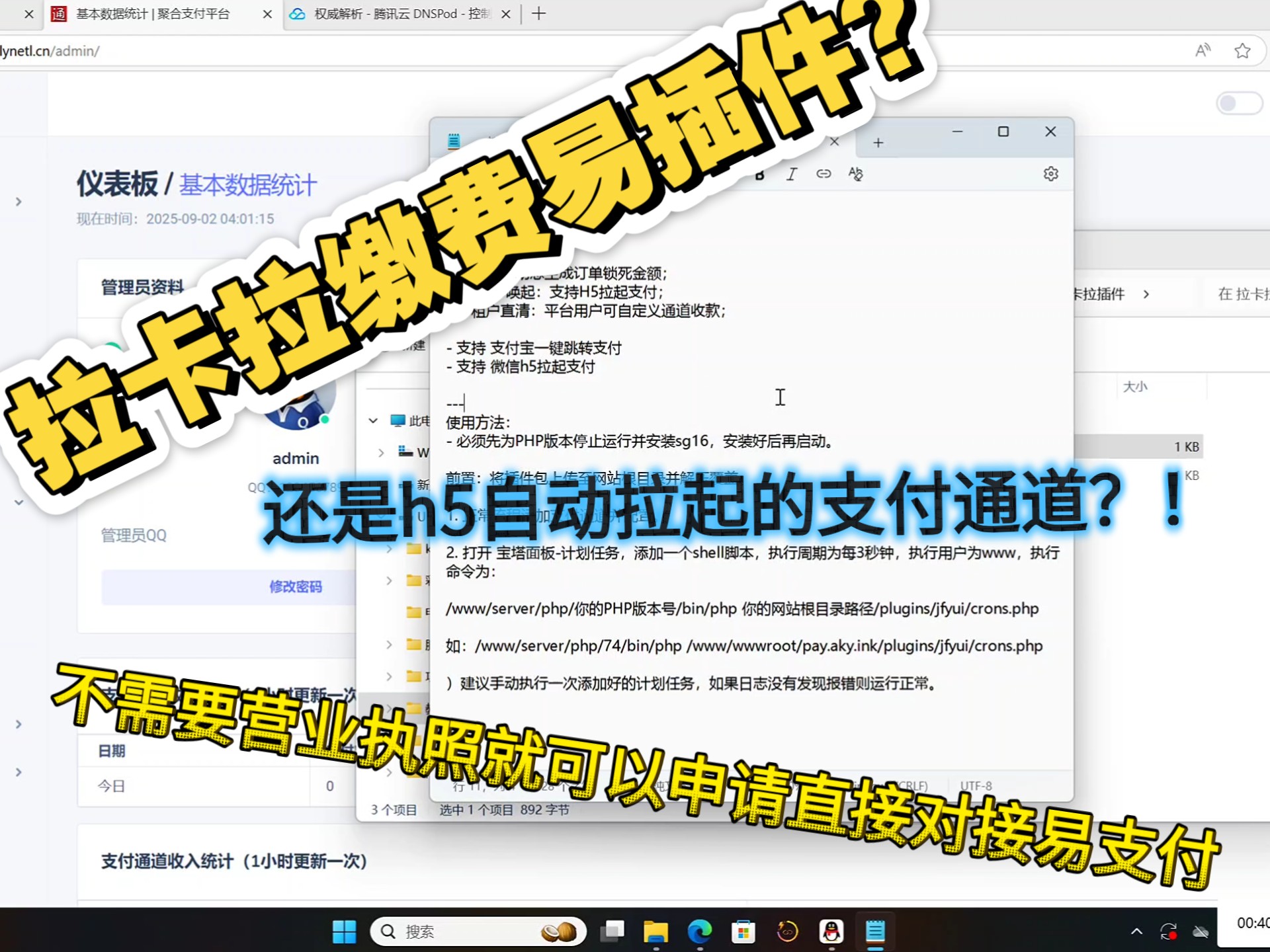Image resolution: width=1270 pixels, height=952 pixels.
Task: Select the 1 KB file row in Explorer
Action: (x=1138, y=447)
